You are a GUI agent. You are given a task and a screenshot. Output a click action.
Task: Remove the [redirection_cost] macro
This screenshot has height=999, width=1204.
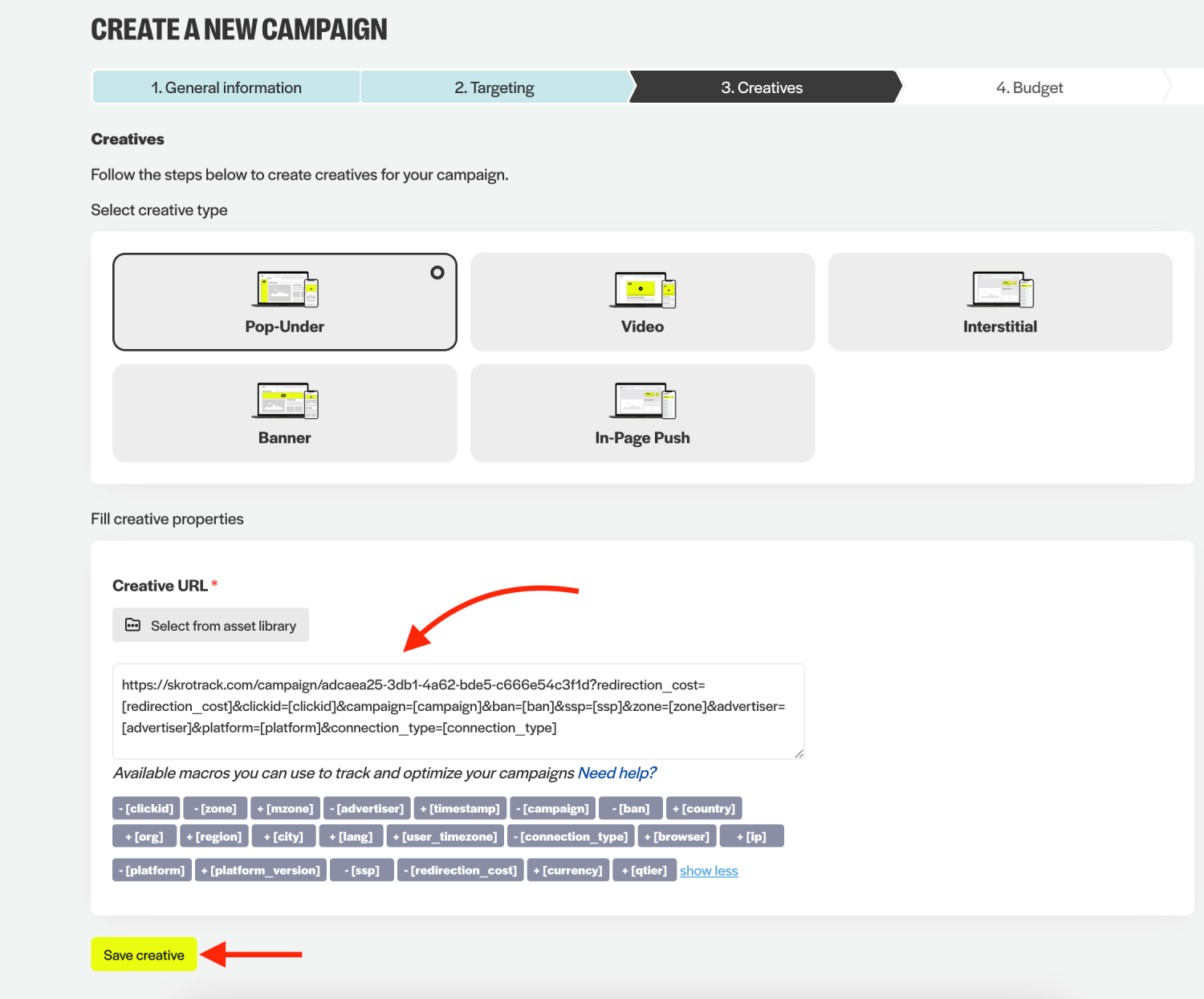[x=461, y=870]
